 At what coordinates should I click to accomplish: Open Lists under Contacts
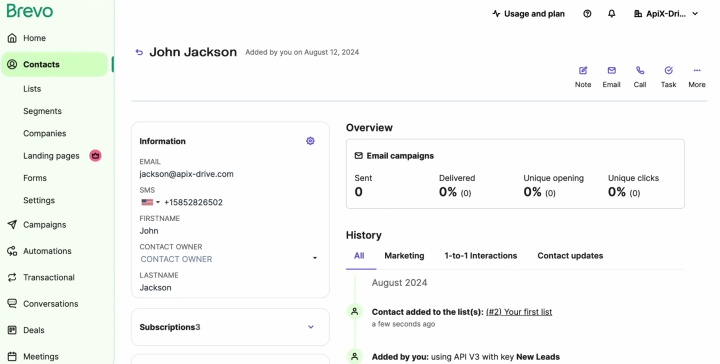(x=32, y=89)
